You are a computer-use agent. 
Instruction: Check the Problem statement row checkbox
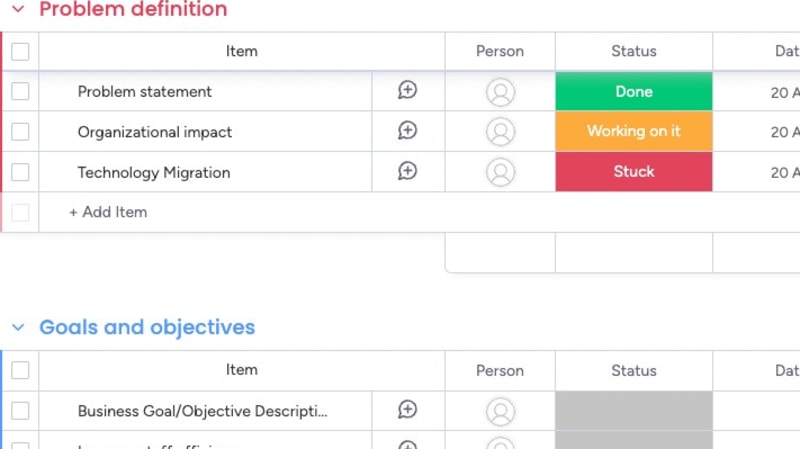[20, 92]
